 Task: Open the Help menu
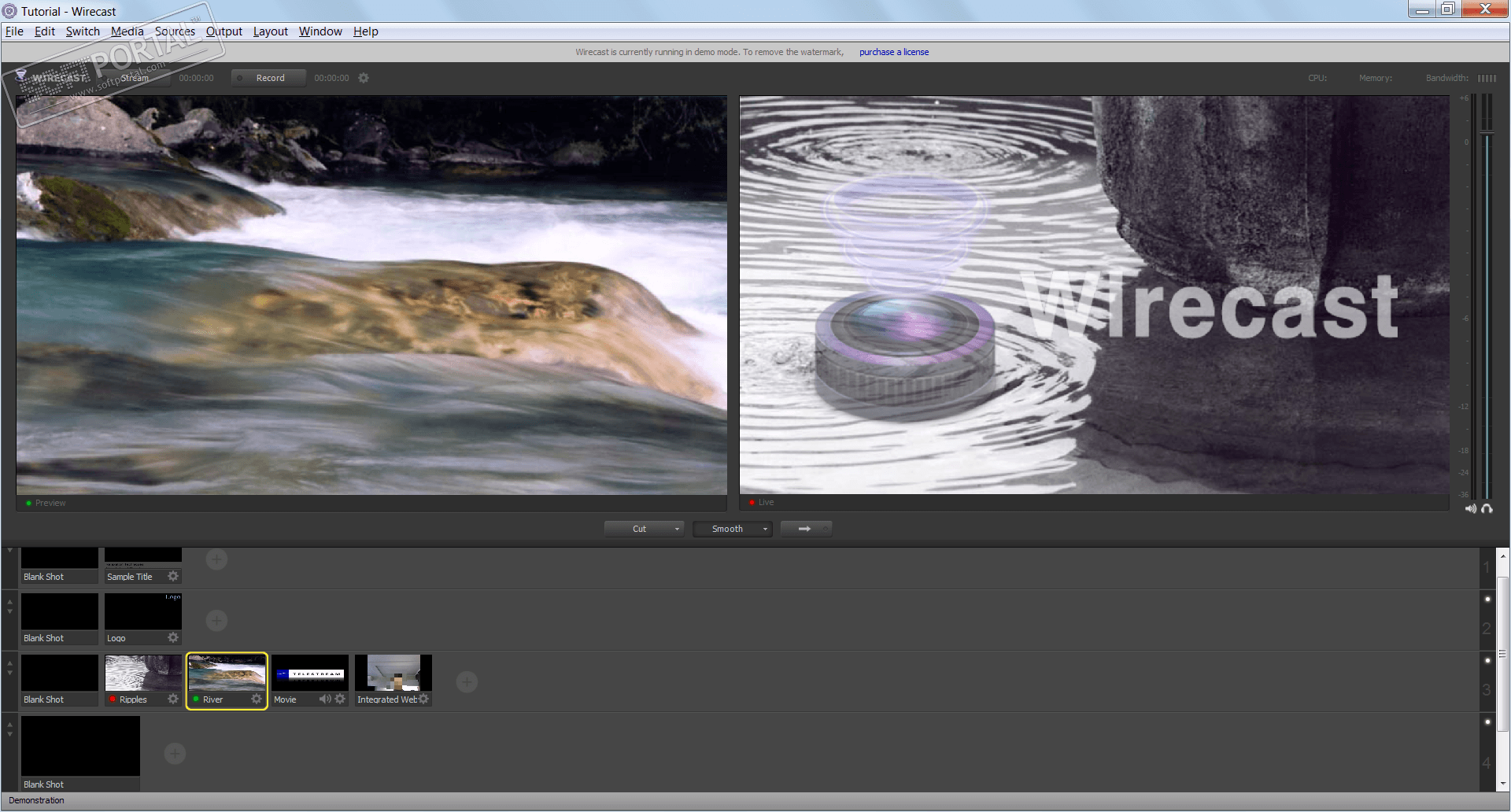click(x=366, y=31)
